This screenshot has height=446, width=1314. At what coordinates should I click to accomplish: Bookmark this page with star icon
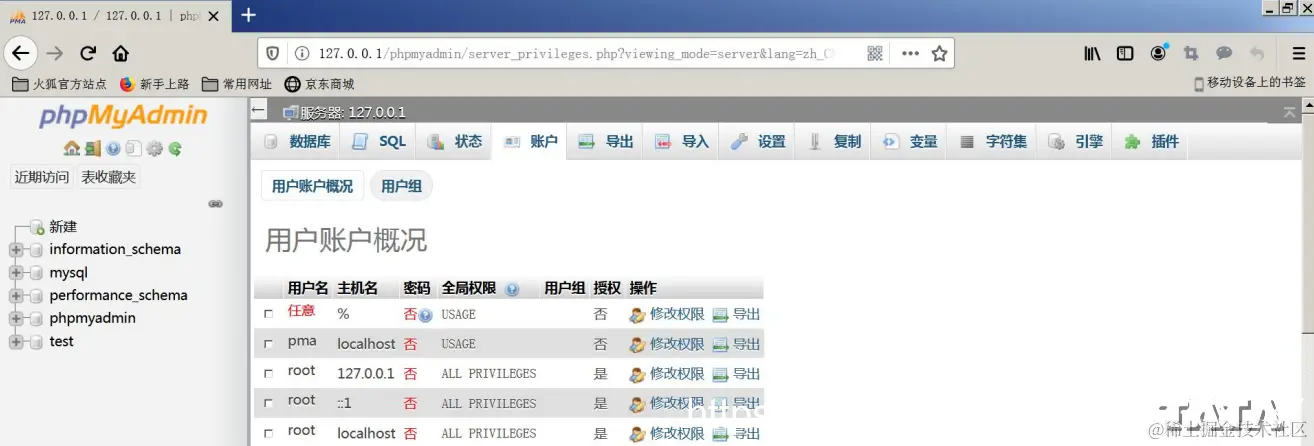[939, 53]
